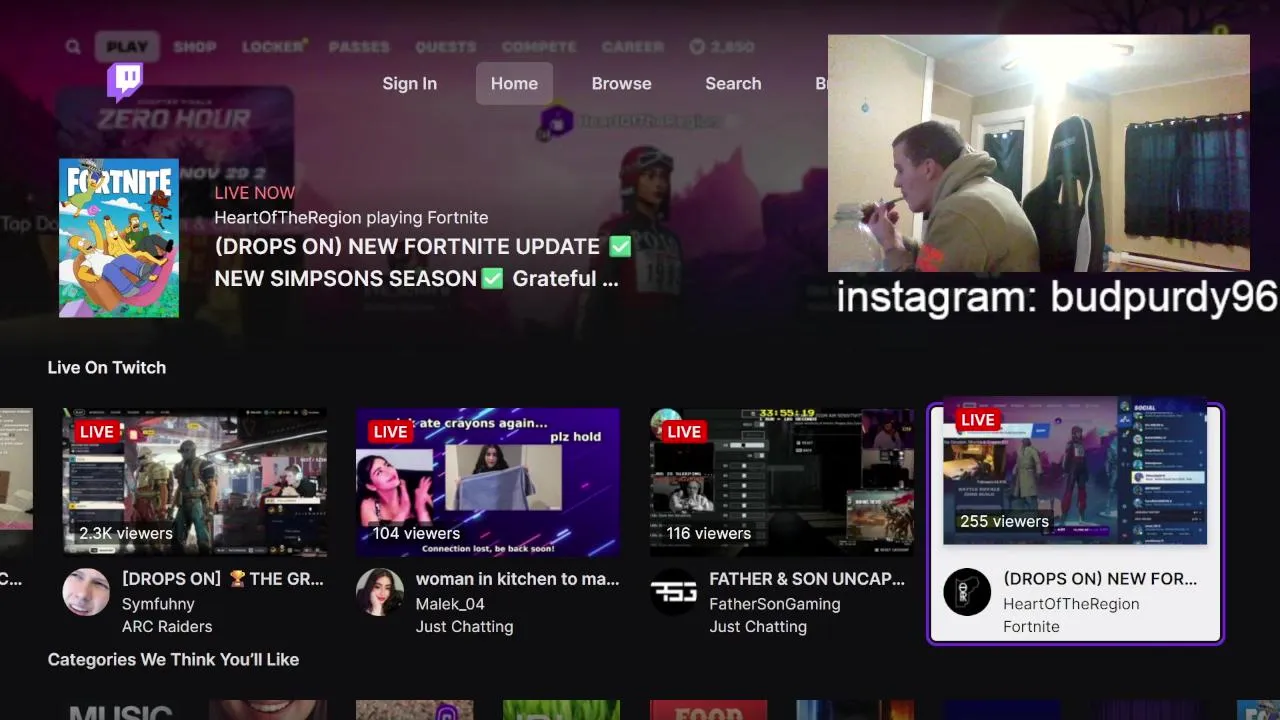1280x720 pixels.
Task: Open the Sign In tab
Action: point(409,84)
